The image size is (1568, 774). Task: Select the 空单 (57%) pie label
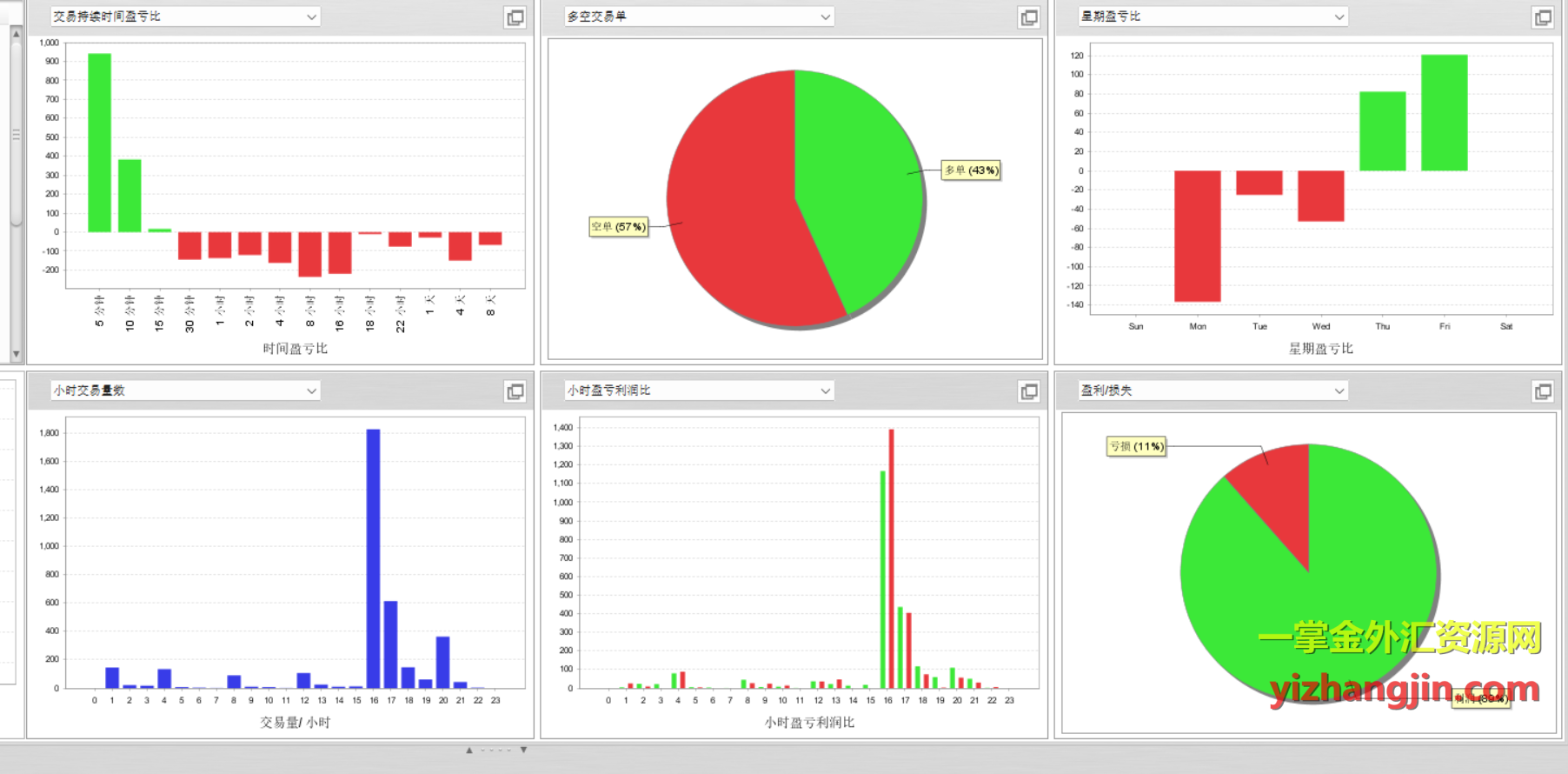(x=618, y=227)
